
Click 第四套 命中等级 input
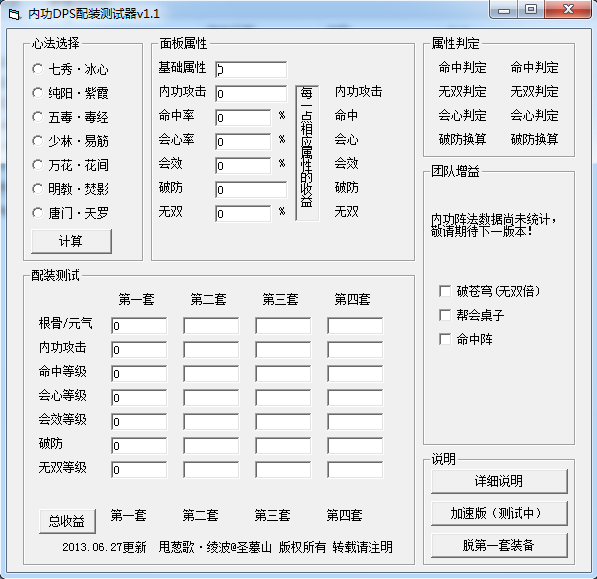(x=355, y=374)
